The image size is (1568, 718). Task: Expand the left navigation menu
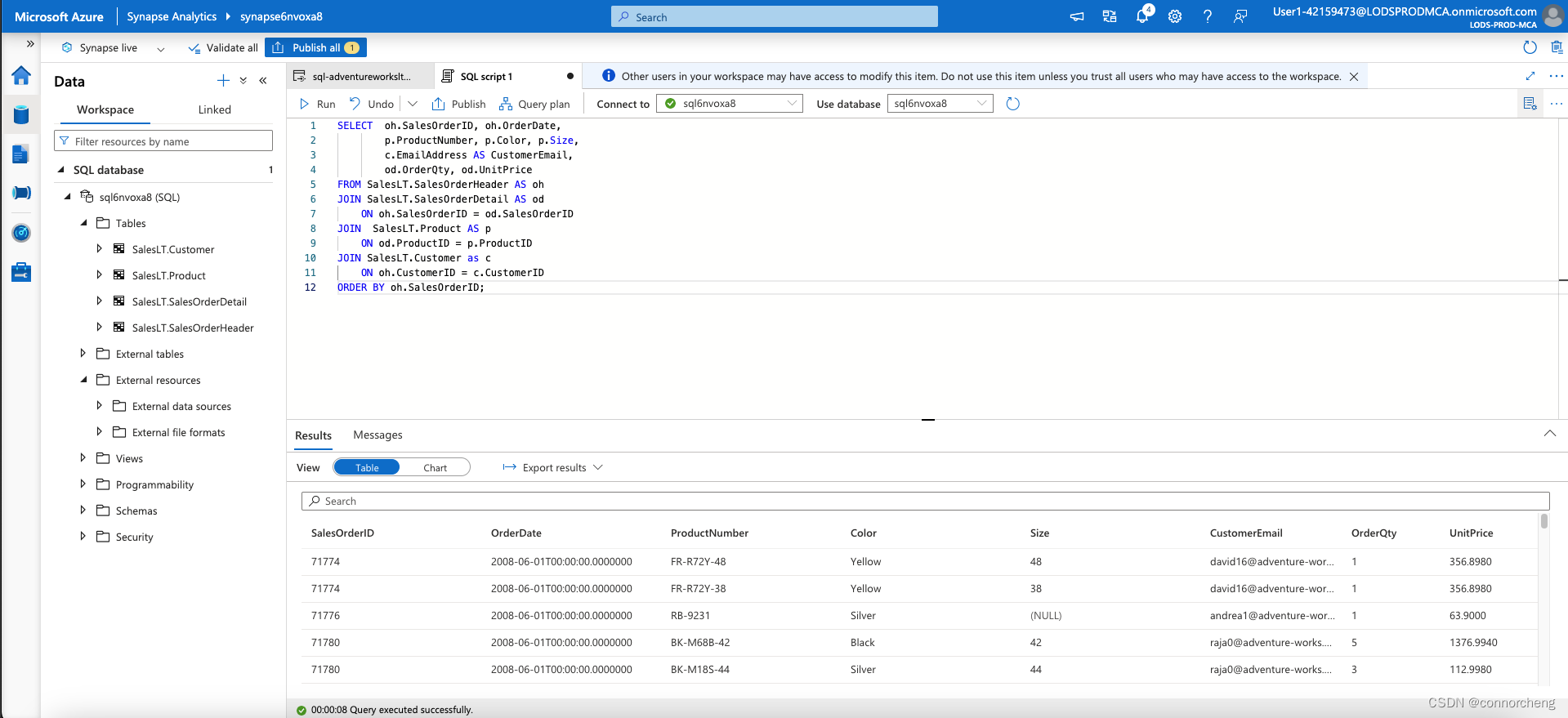(x=30, y=44)
